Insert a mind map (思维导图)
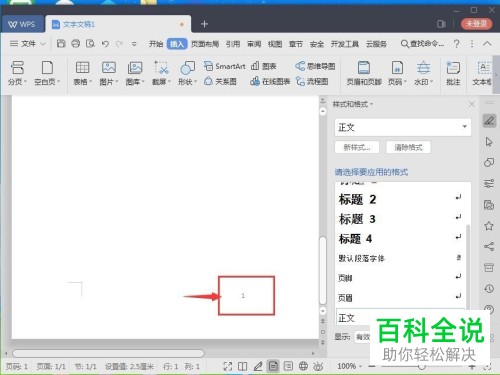500x375 pixels. [x=315, y=66]
